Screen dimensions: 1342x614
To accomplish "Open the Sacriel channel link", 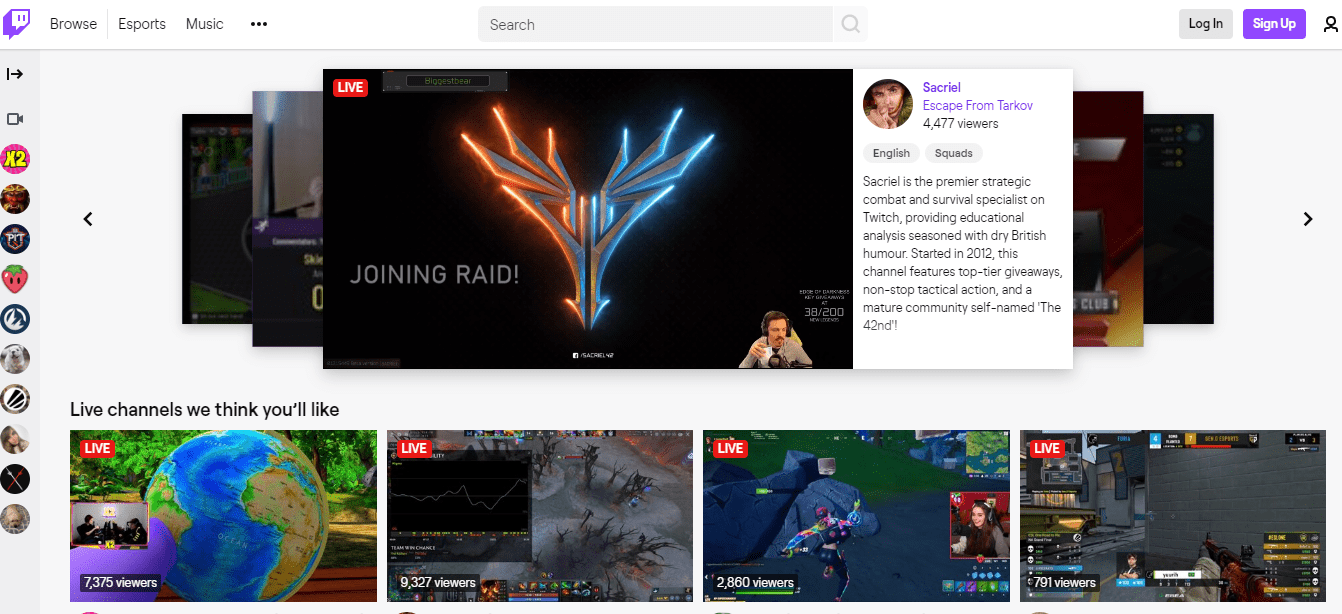I will click(x=941, y=88).
